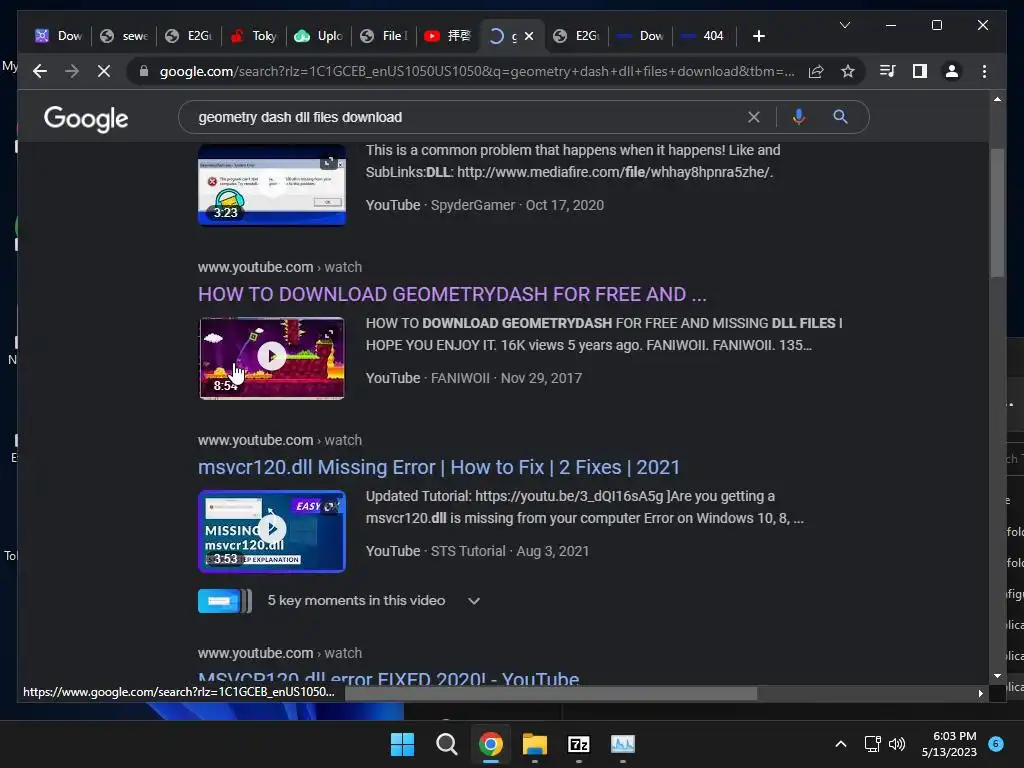1024x768 pixels.
Task: Click key moments preview thumbnail
Action: coord(225,601)
